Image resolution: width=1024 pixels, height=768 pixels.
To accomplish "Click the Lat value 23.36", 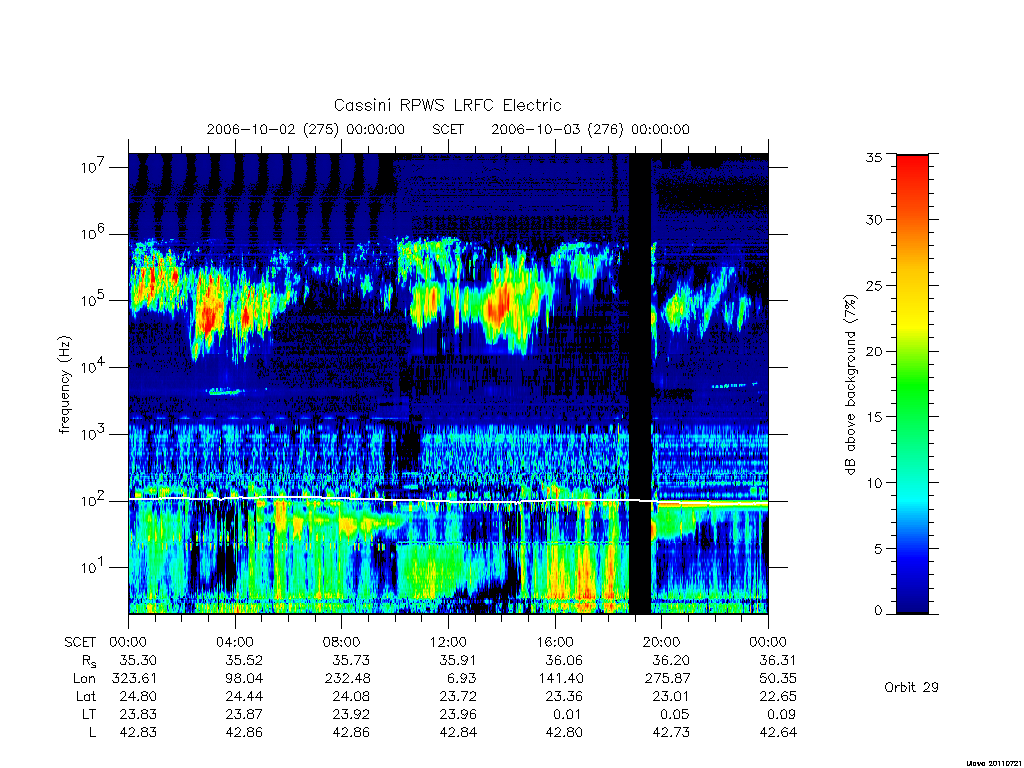I will (x=564, y=696).
